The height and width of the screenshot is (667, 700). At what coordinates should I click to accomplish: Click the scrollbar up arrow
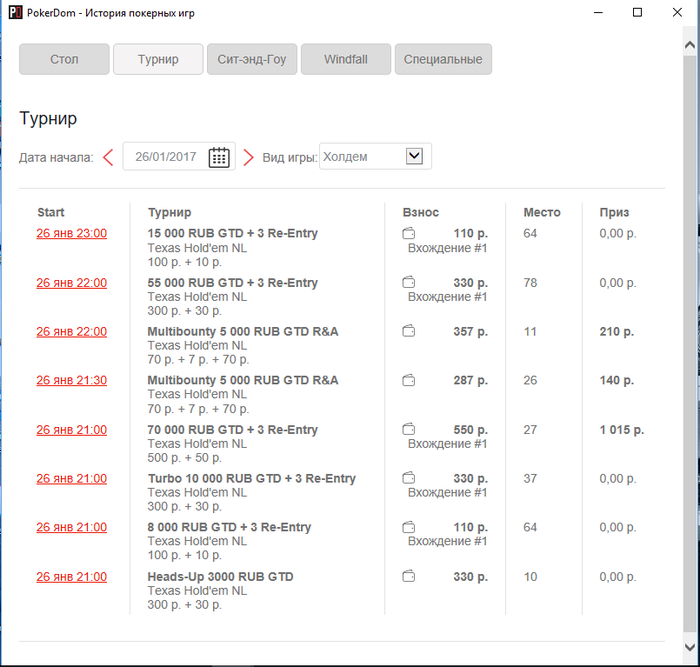[x=690, y=45]
